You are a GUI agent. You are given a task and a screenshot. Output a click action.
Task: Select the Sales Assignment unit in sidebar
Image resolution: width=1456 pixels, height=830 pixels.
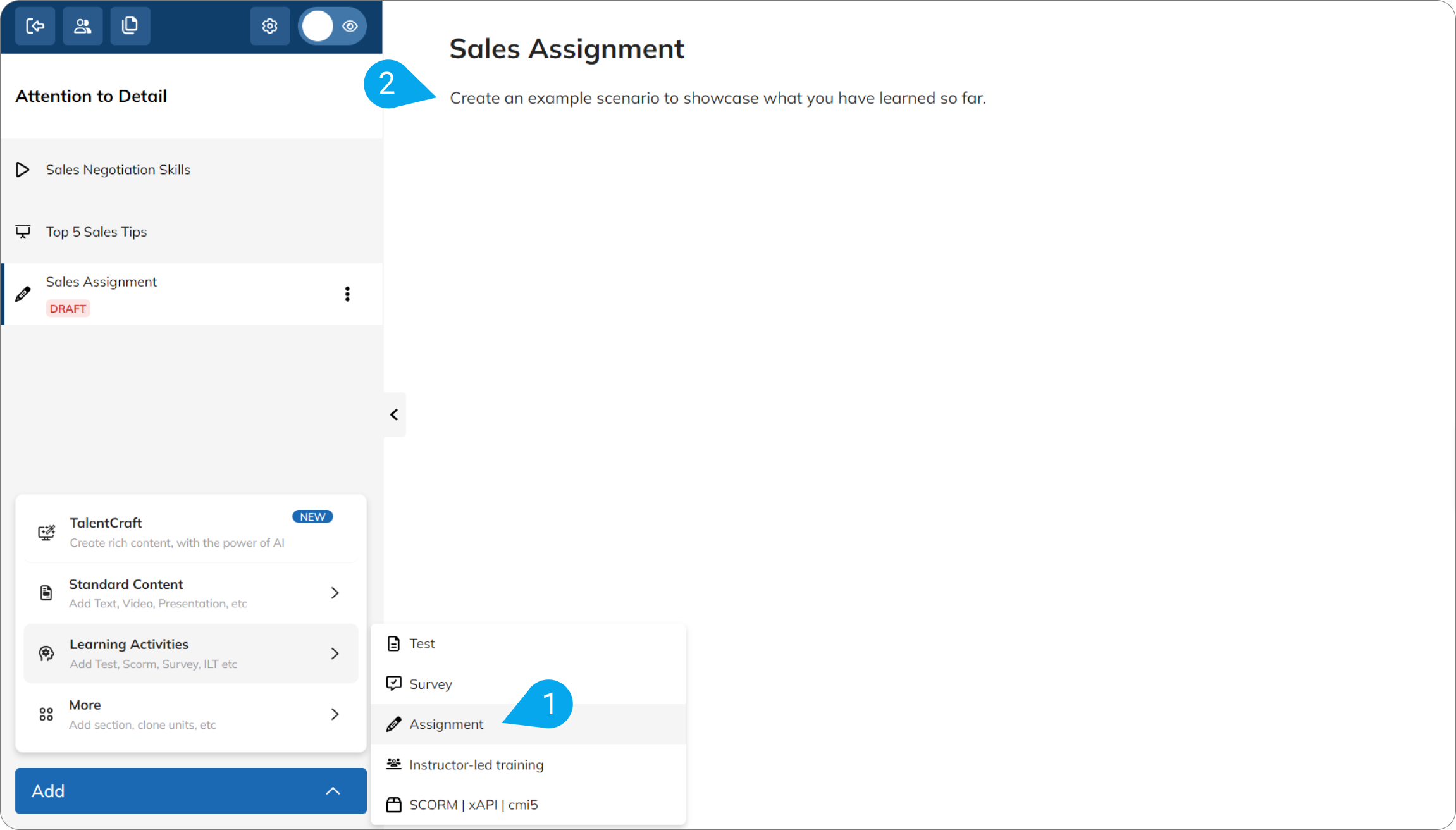192,294
